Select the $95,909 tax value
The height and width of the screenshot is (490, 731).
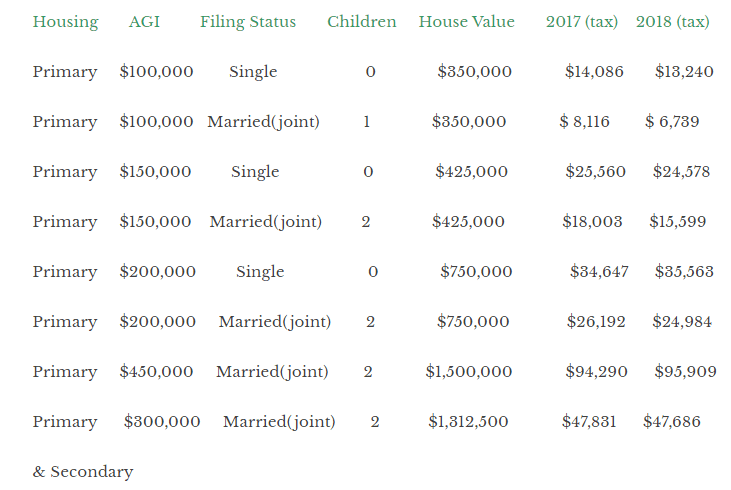tap(685, 372)
